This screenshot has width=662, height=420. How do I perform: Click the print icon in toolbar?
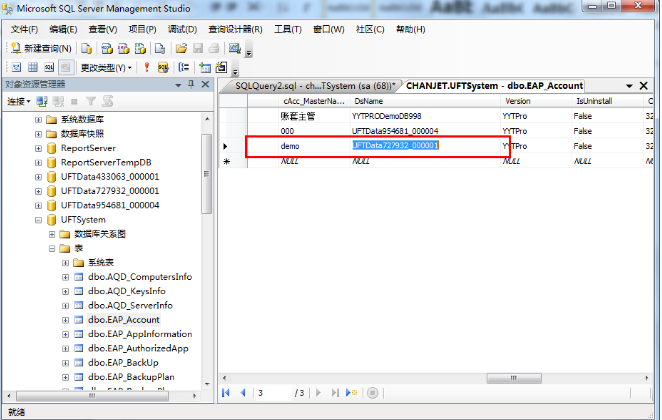click(214, 49)
